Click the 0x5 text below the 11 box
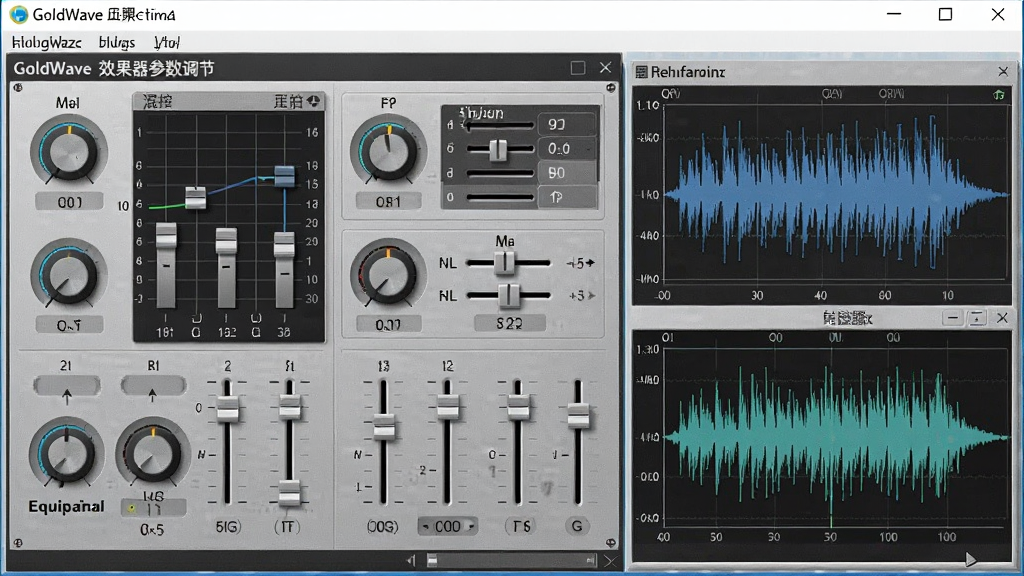Screen dimensions: 1024x576 tap(152, 530)
